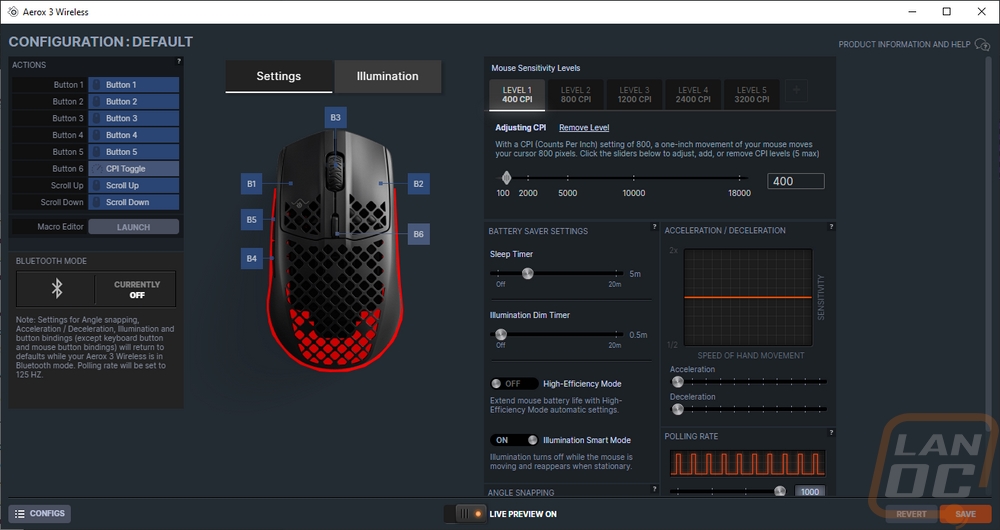Screen dimensions: 1000x530
Task: Click the SteelSeries logo in title bar
Action: pyautogui.click(x=13, y=11)
